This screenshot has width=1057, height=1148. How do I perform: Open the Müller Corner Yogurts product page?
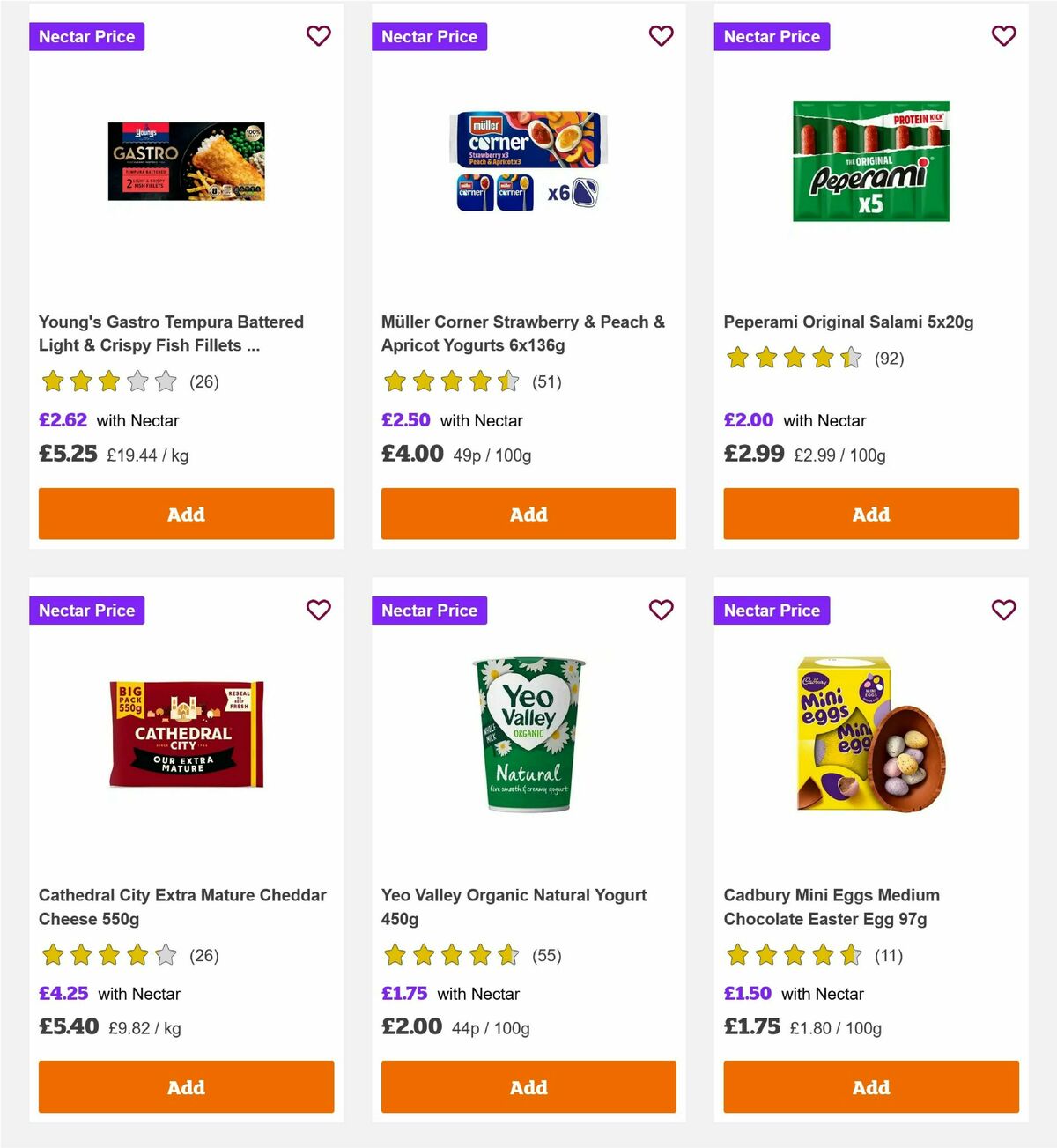point(522,333)
